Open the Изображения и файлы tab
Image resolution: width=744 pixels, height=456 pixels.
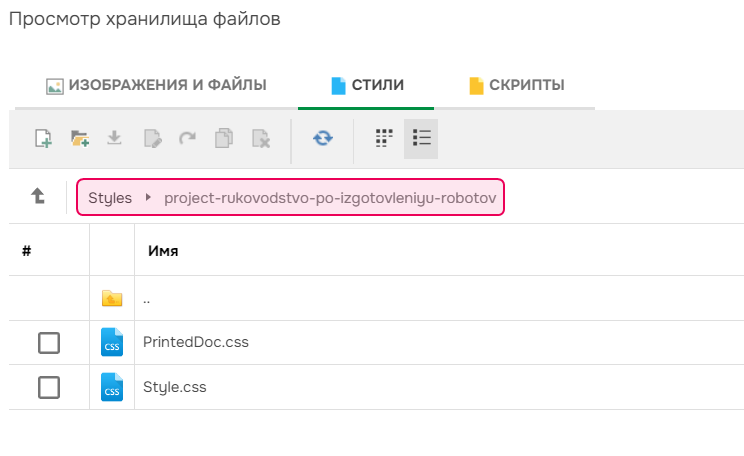157,85
